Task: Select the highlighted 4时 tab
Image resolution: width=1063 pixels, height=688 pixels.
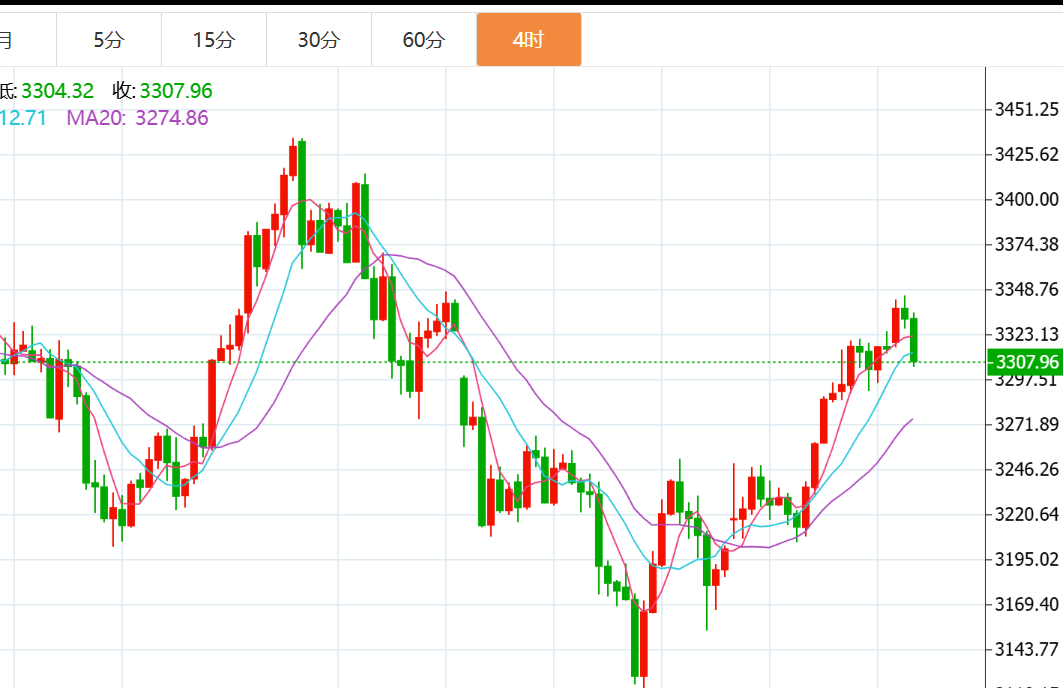Action: (x=529, y=40)
